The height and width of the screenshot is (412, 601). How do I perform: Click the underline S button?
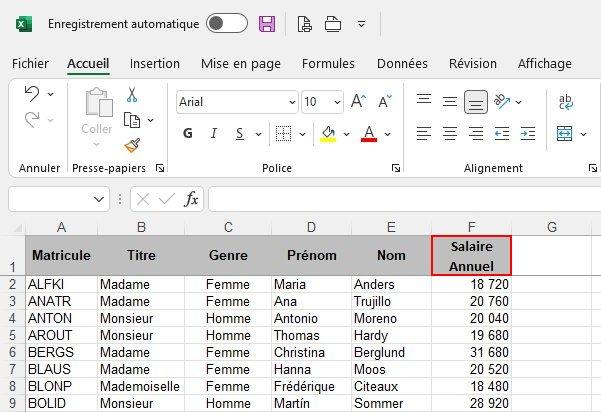(x=239, y=134)
